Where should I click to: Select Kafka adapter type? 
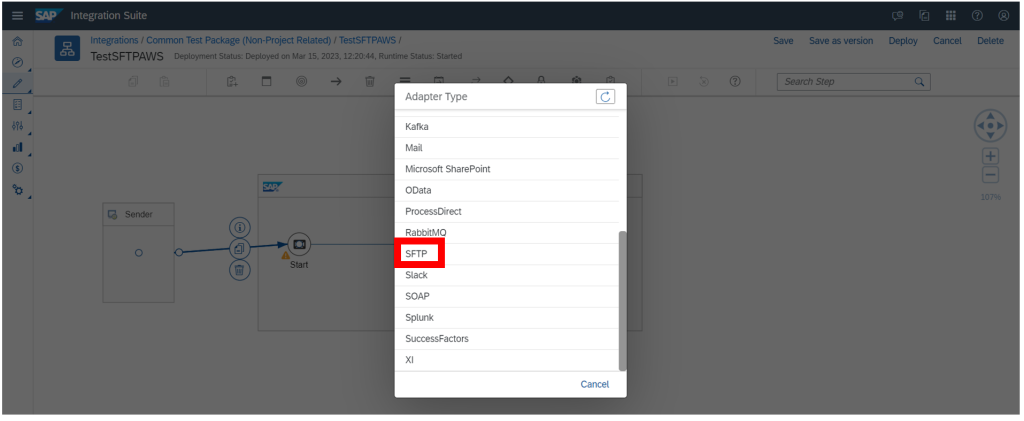point(507,127)
